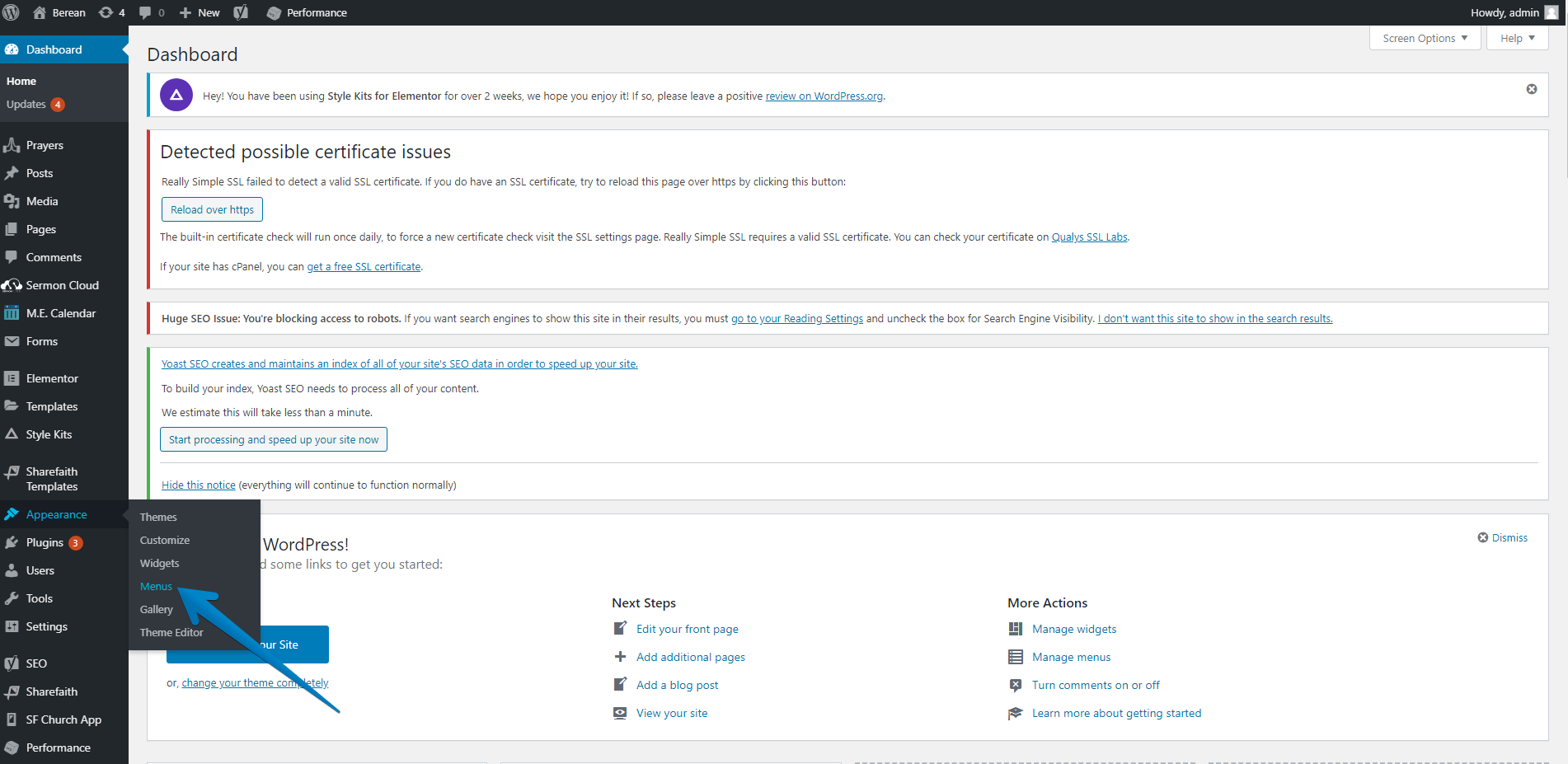Click the Howdy, admin user avatar

coord(1551,12)
